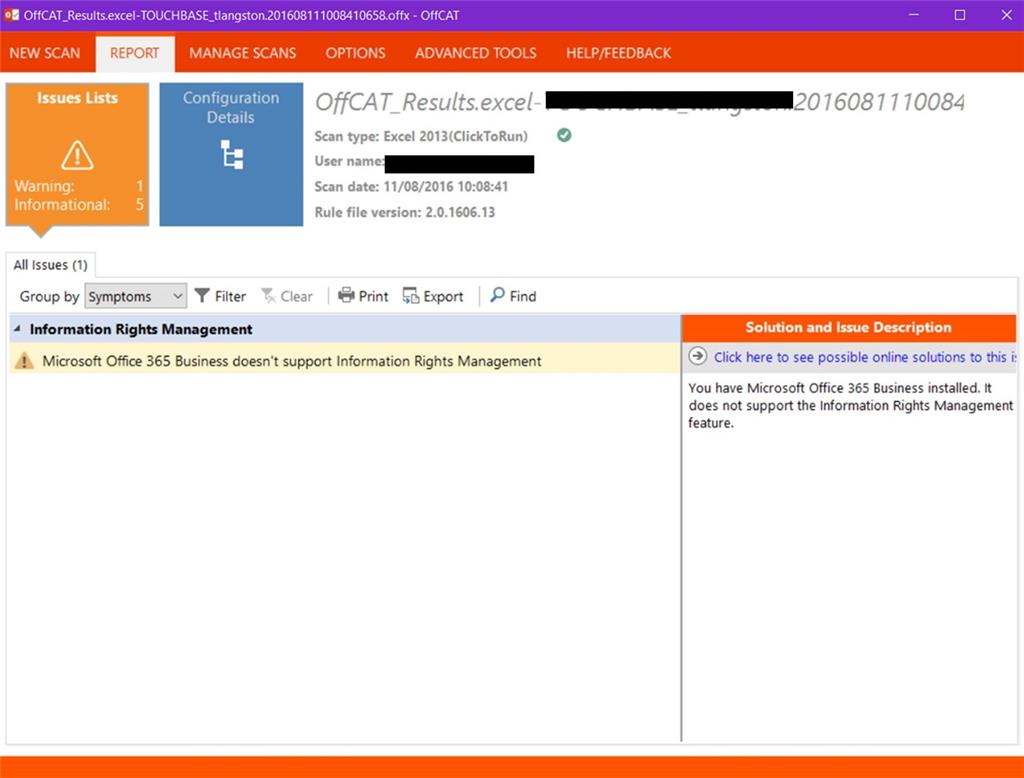Click the Print printer icon
1024x778 pixels.
click(346, 295)
